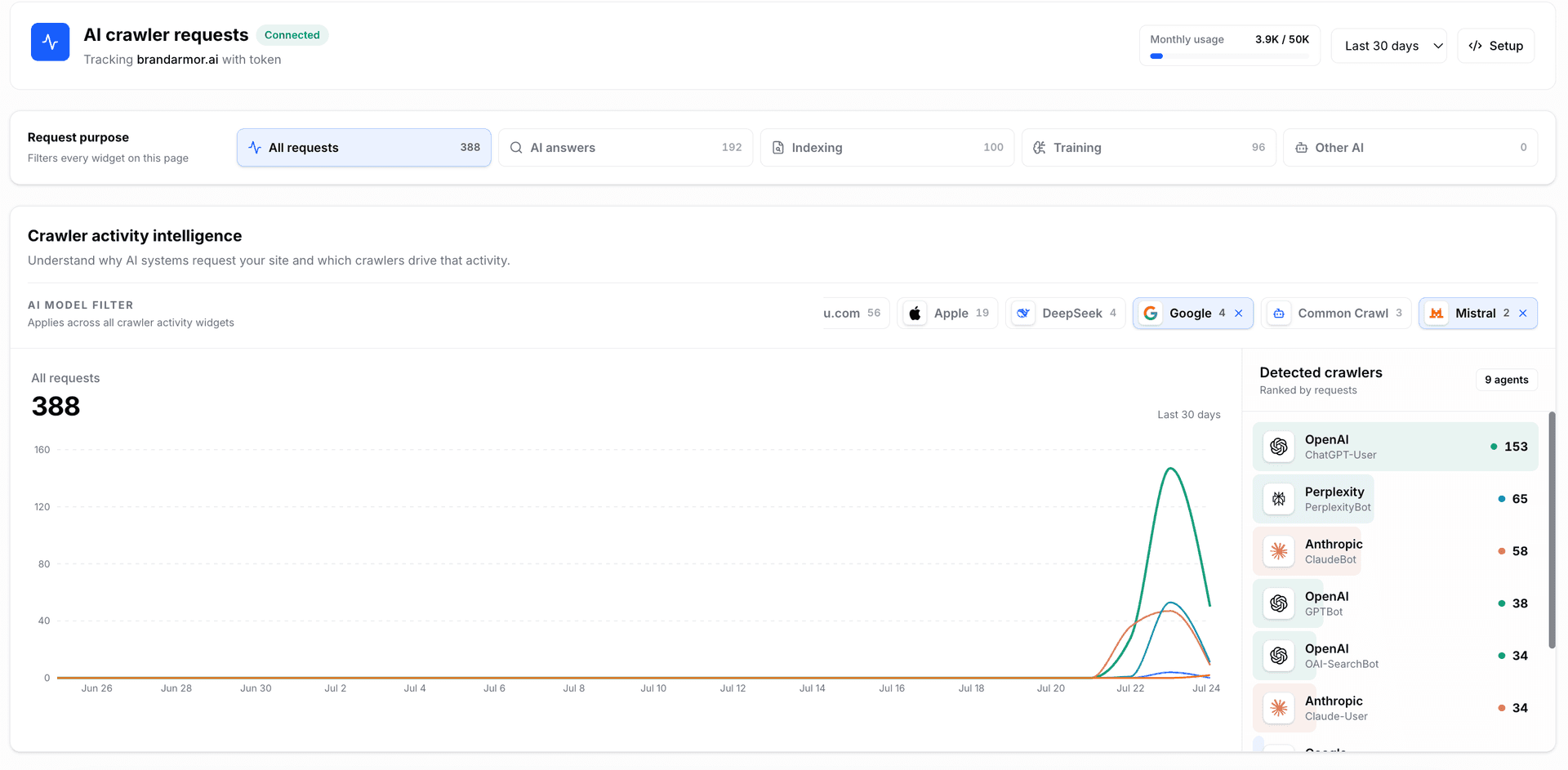Click the OpenAI logo beside ChatGPT-User
This screenshot has height=770, width=1568.
click(x=1279, y=447)
